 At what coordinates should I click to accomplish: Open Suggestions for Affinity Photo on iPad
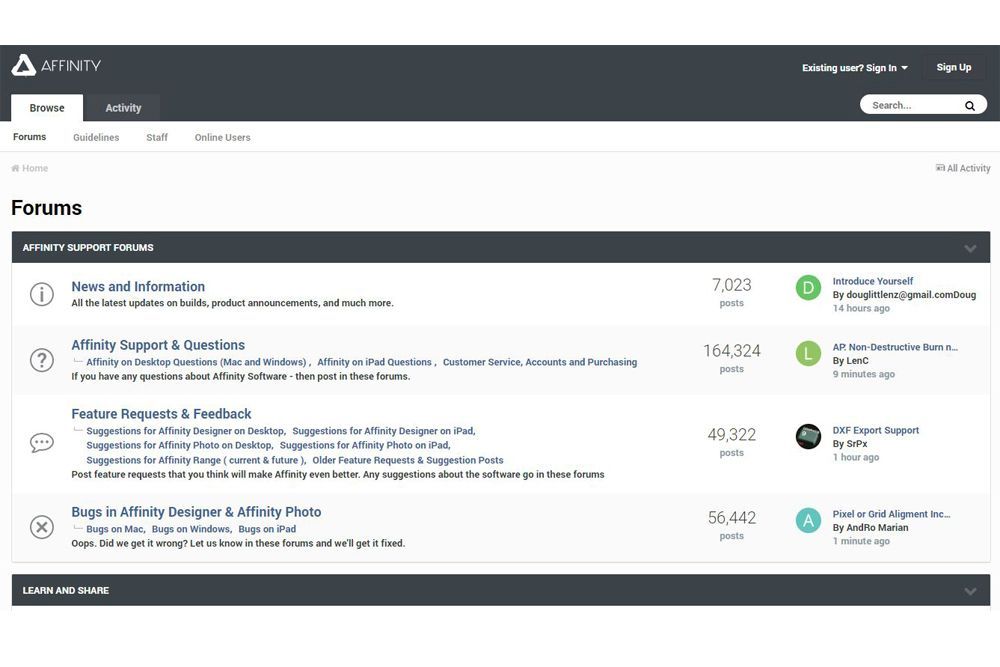pos(364,445)
